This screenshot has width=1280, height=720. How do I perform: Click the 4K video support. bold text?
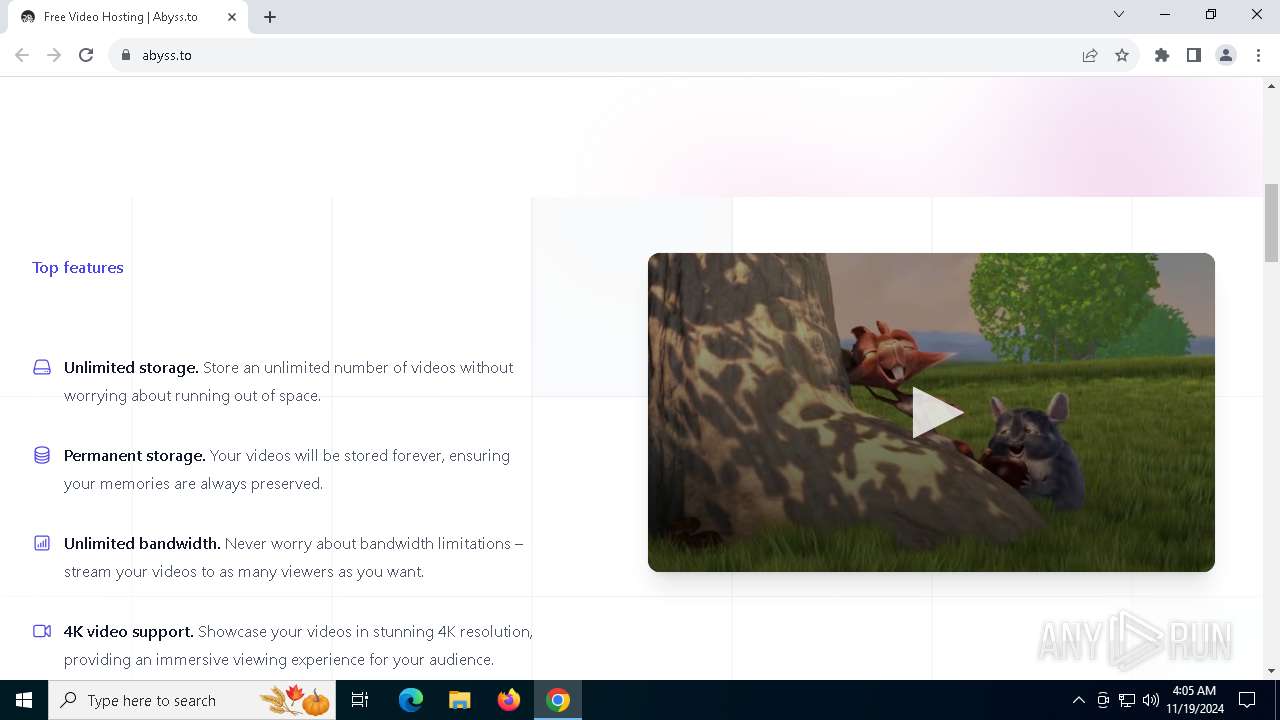pyautogui.click(x=128, y=631)
